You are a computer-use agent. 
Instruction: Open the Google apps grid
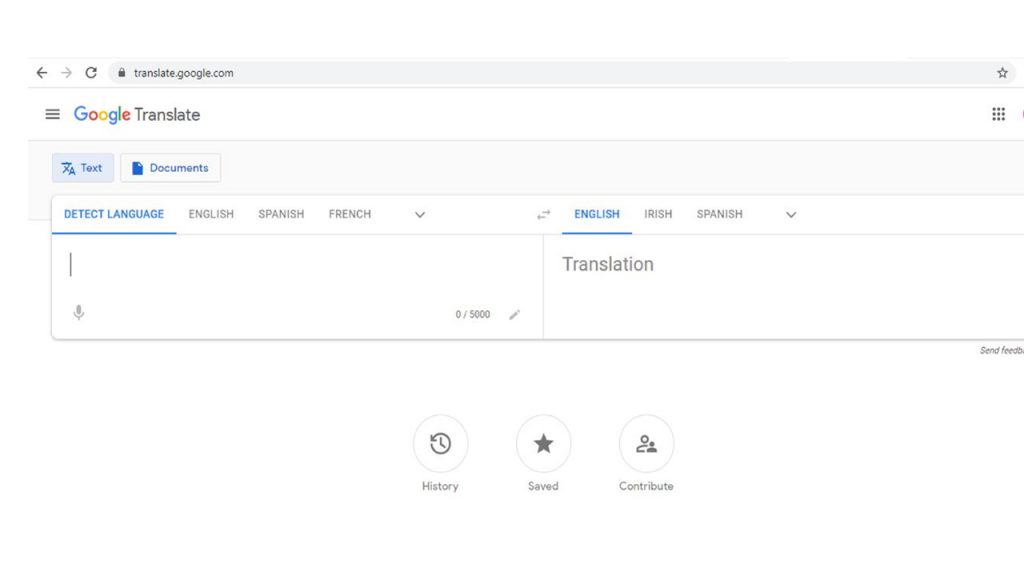pyautogui.click(x=998, y=114)
